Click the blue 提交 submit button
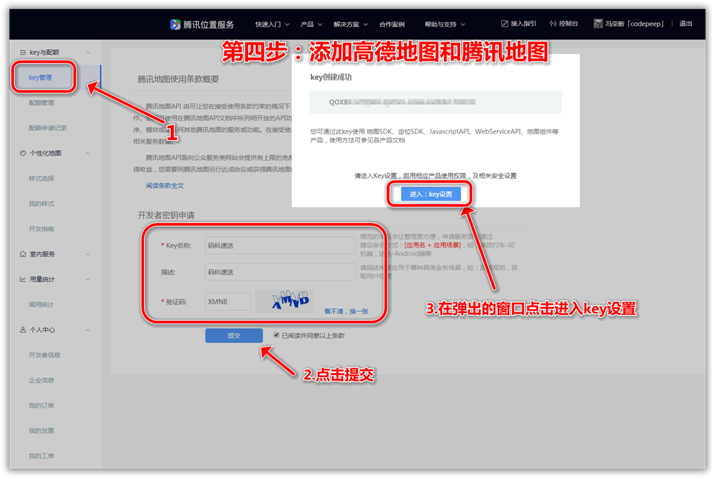The width and height of the screenshot is (714, 478). (x=234, y=336)
